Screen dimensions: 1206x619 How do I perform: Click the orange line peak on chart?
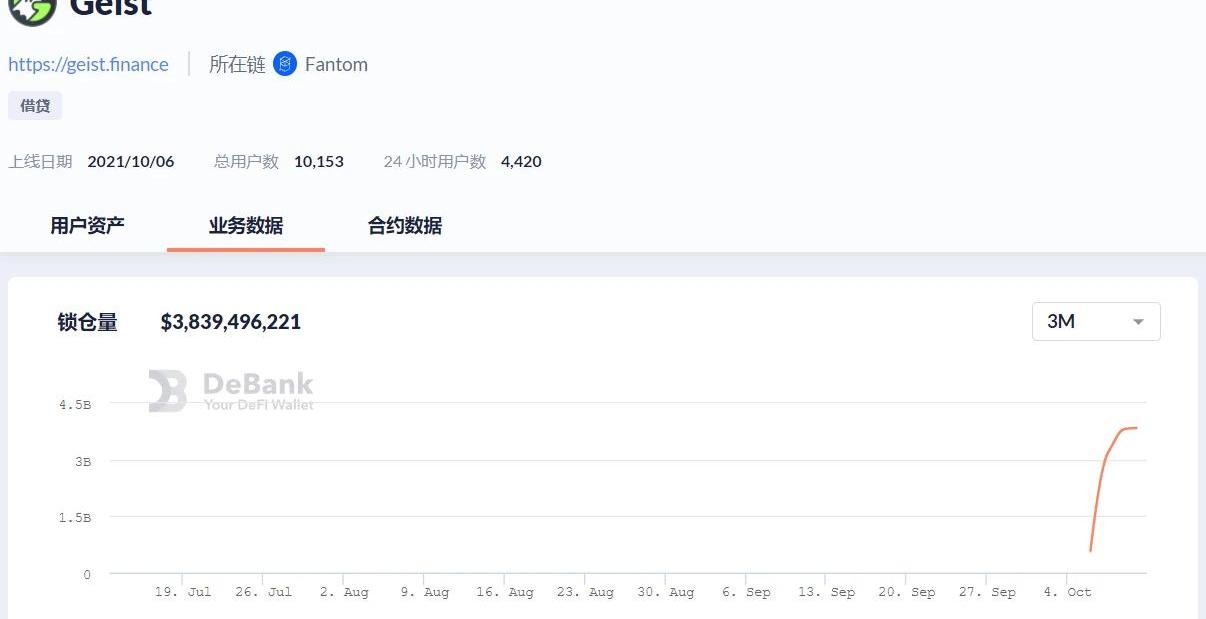(1133, 428)
